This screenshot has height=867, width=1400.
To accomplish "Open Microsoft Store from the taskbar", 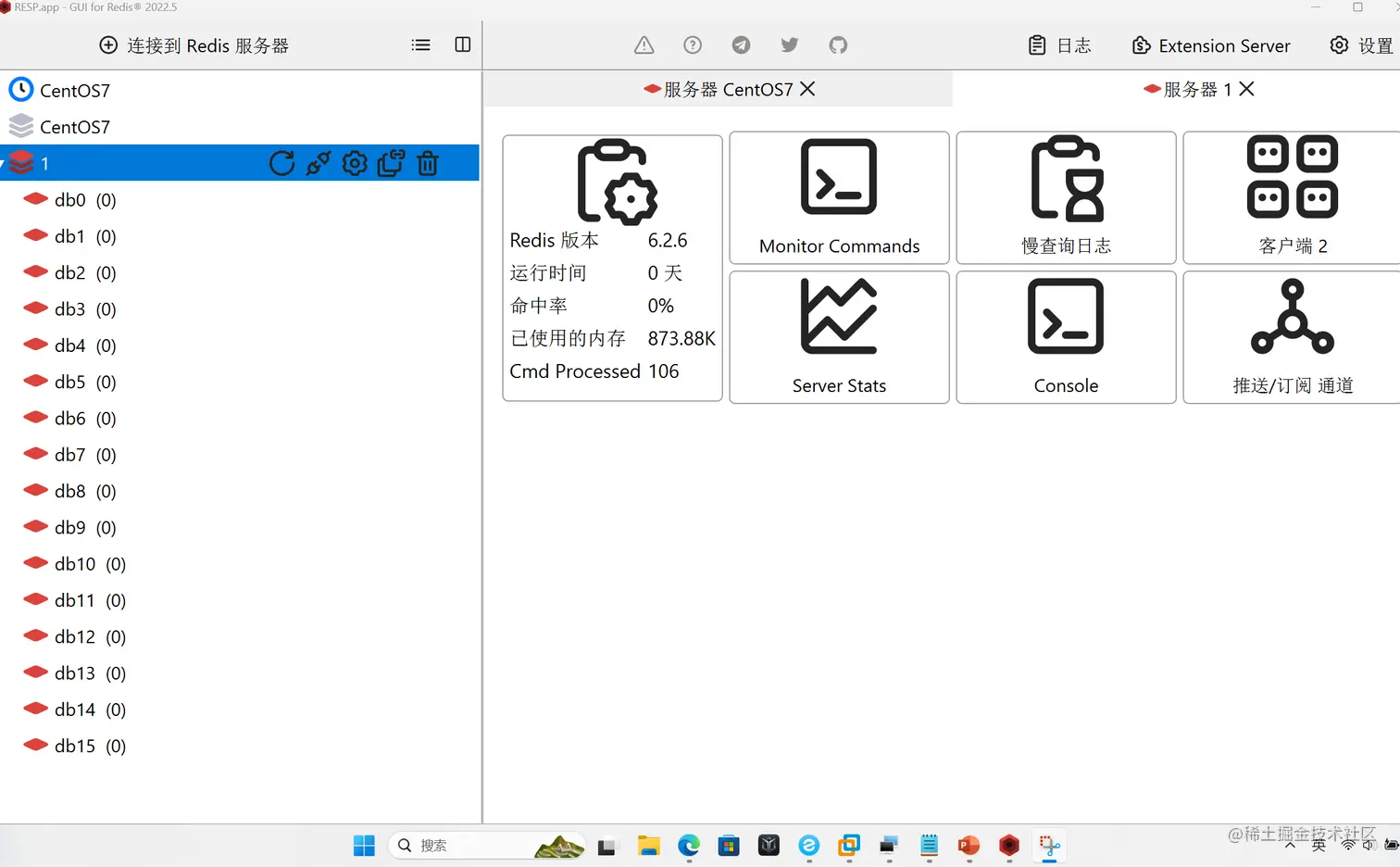I will pyautogui.click(x=729, y=846).
